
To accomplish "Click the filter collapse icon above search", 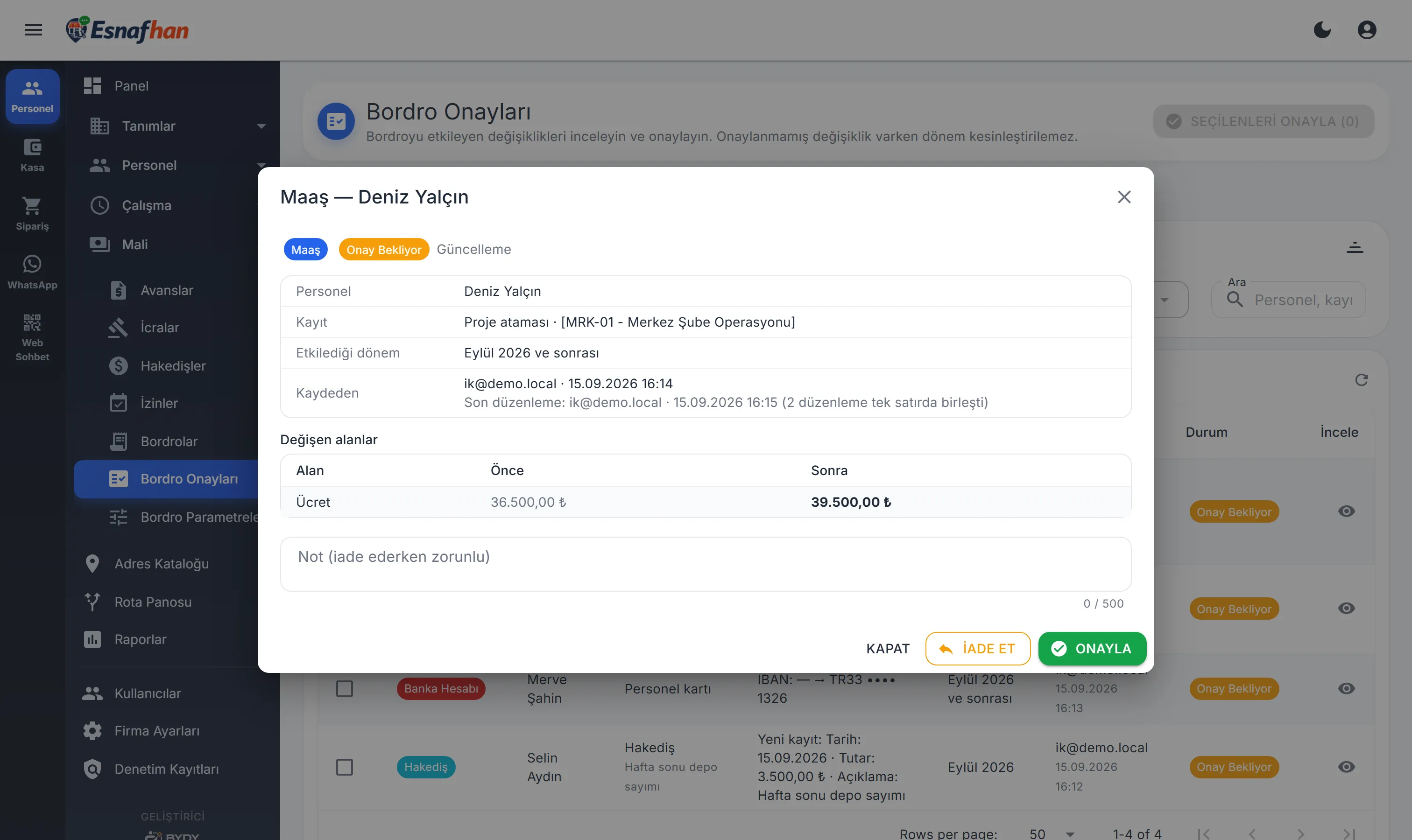I will point(1354,247).
